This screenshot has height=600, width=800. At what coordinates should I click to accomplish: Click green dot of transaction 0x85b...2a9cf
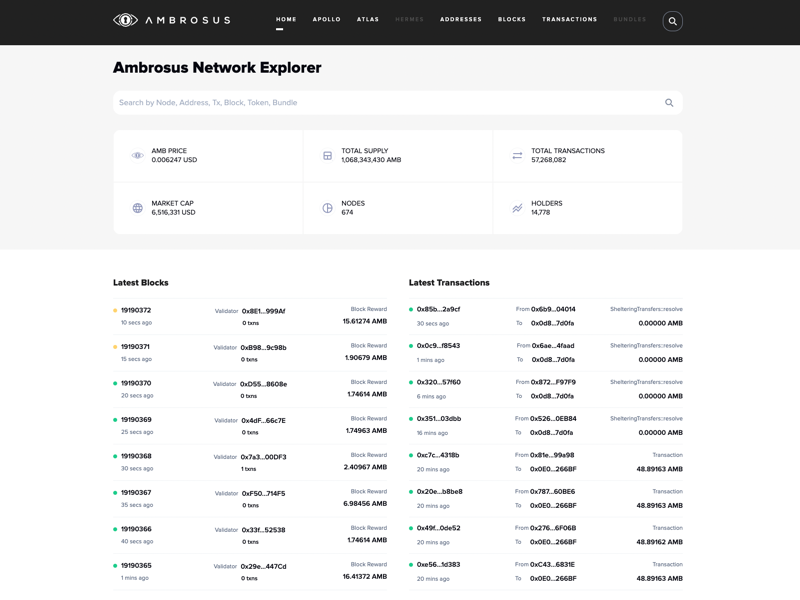click(411, 309)
